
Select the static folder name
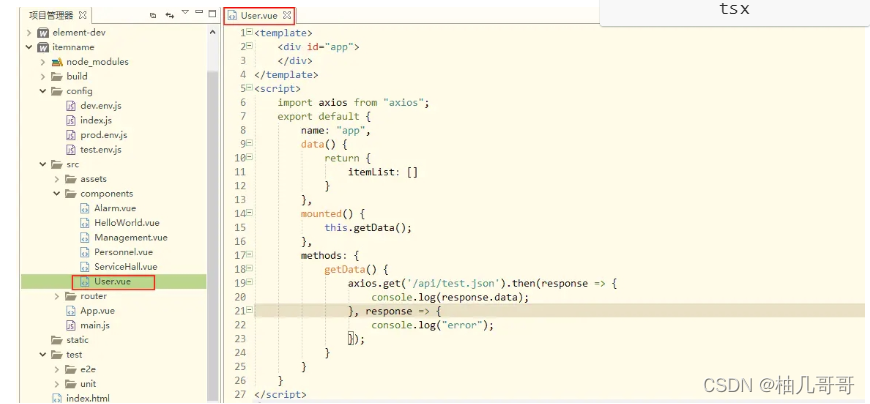pyautogui.click(x=77, y=340)
